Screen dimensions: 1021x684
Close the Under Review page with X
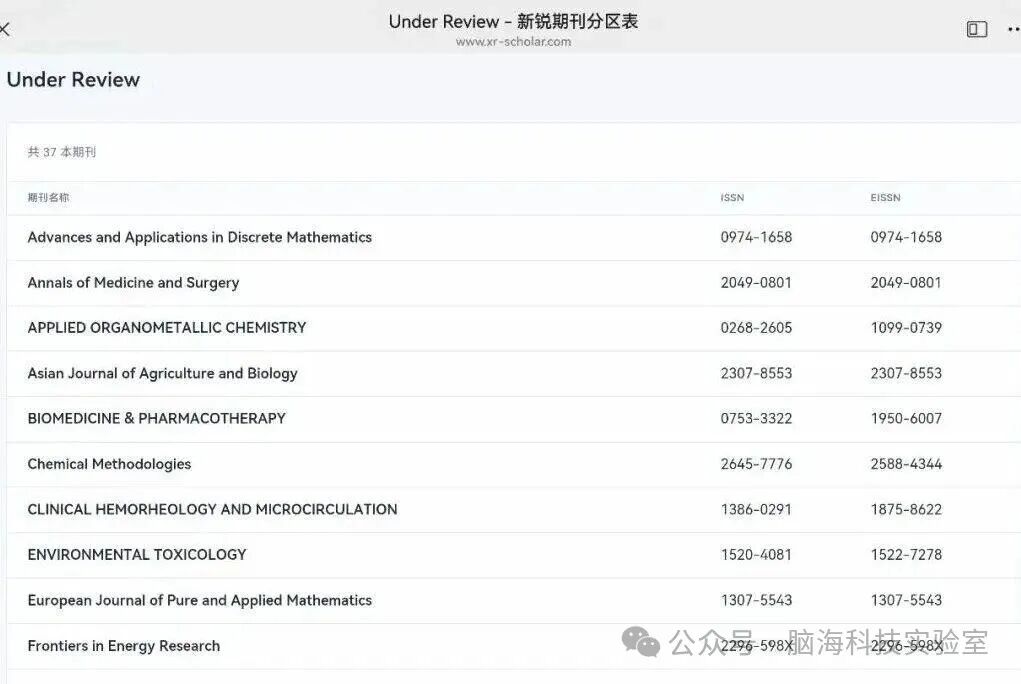click(x=4, y=29)
